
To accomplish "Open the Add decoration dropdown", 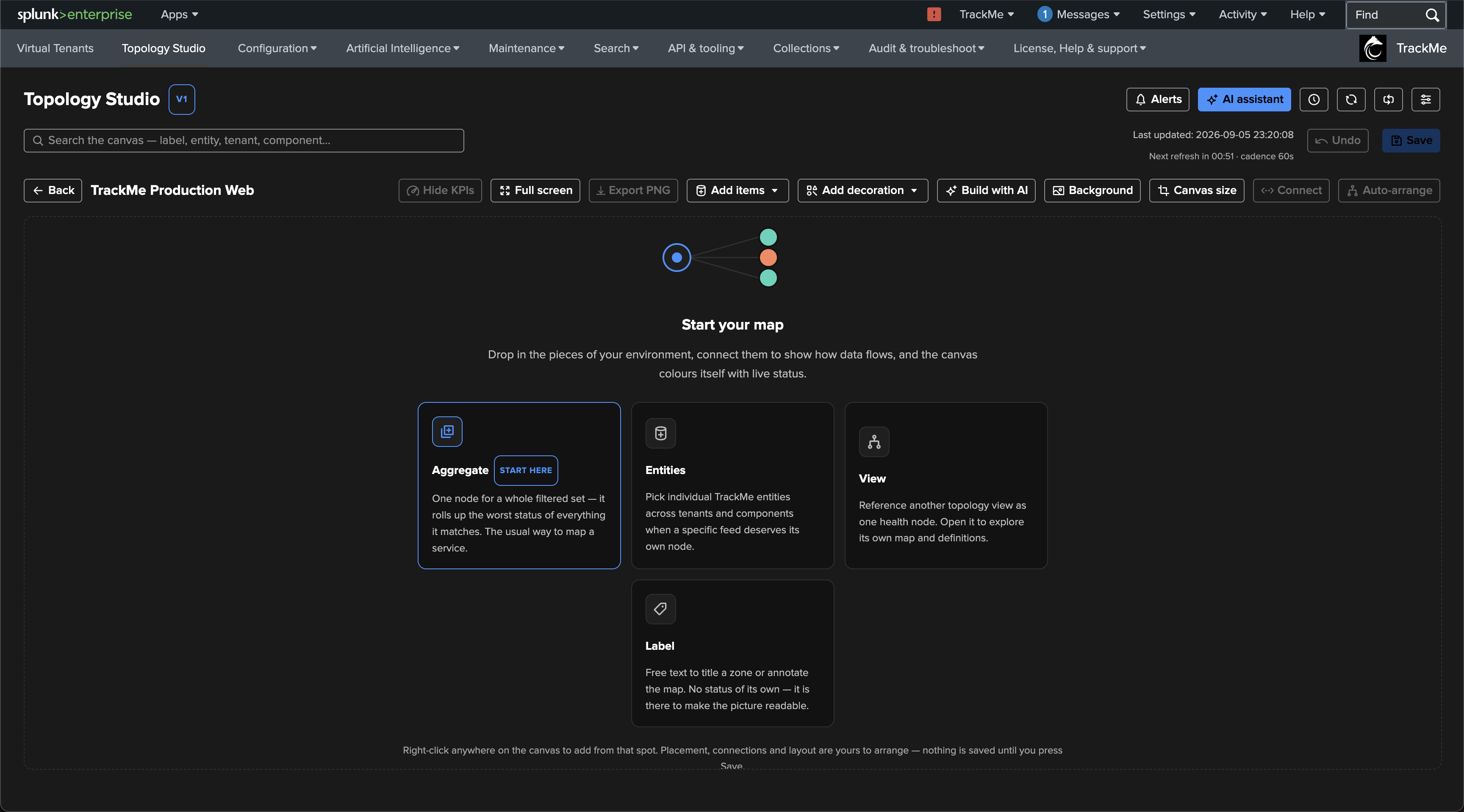I will pyautogui.click(x=863, y=190).
